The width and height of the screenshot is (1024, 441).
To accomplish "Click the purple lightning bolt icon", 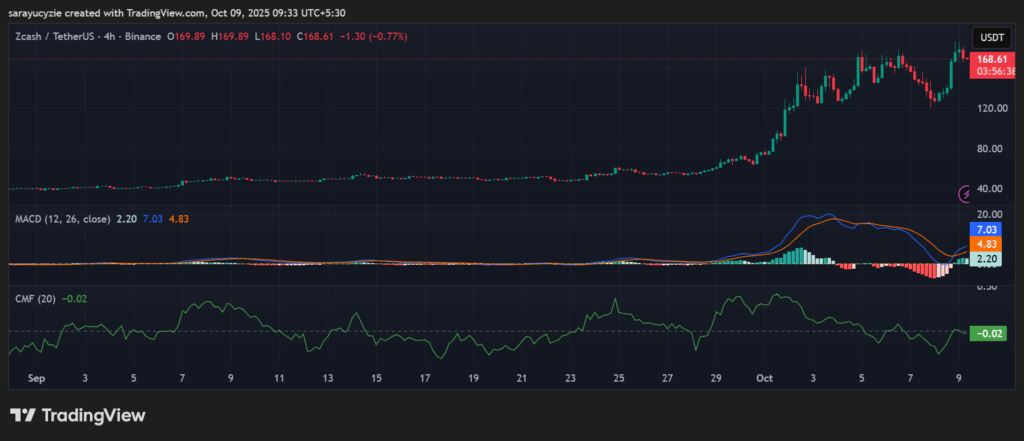I will click(x=966, y=193).
